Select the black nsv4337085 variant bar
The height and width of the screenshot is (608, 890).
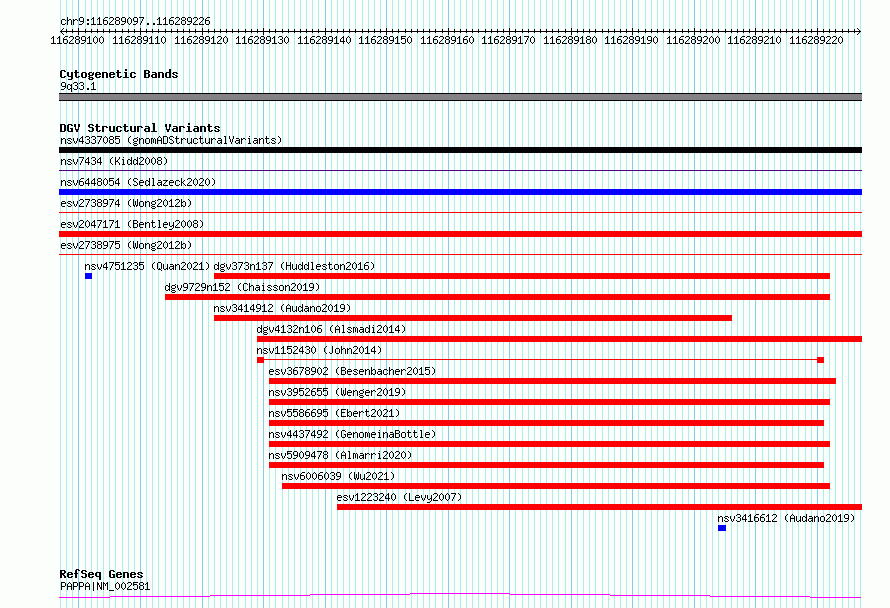(x=460, y=150)
